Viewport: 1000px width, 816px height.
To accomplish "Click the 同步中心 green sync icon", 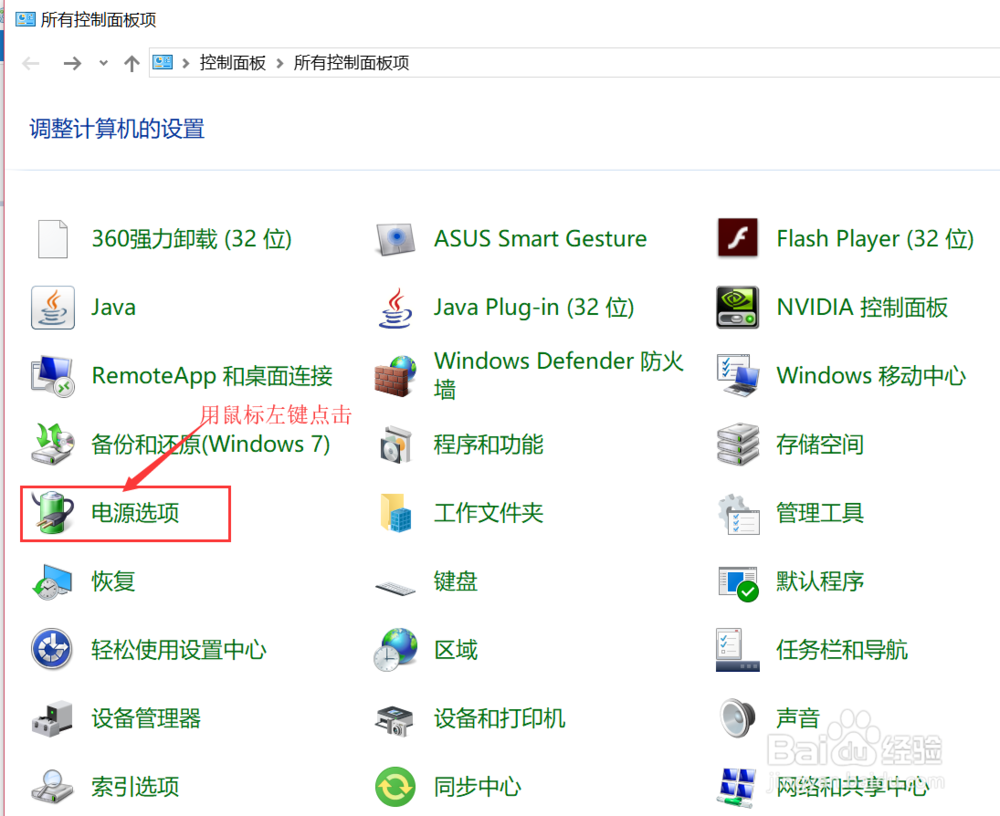I will click(x=395, y=787).
